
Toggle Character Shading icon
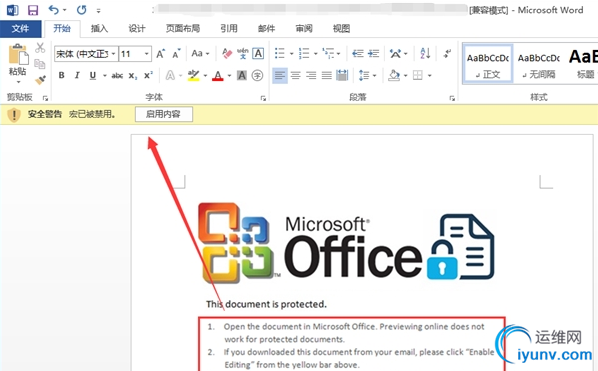(x=242, y=75)
